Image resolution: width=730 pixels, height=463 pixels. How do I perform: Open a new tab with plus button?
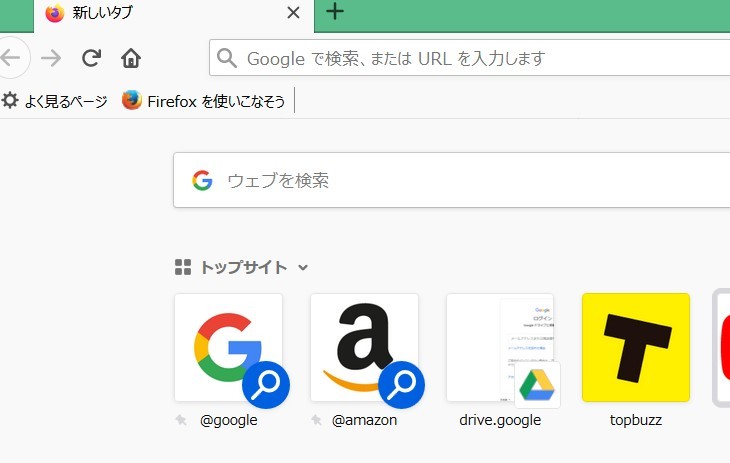pyautogui.click(x=336, y=12)
